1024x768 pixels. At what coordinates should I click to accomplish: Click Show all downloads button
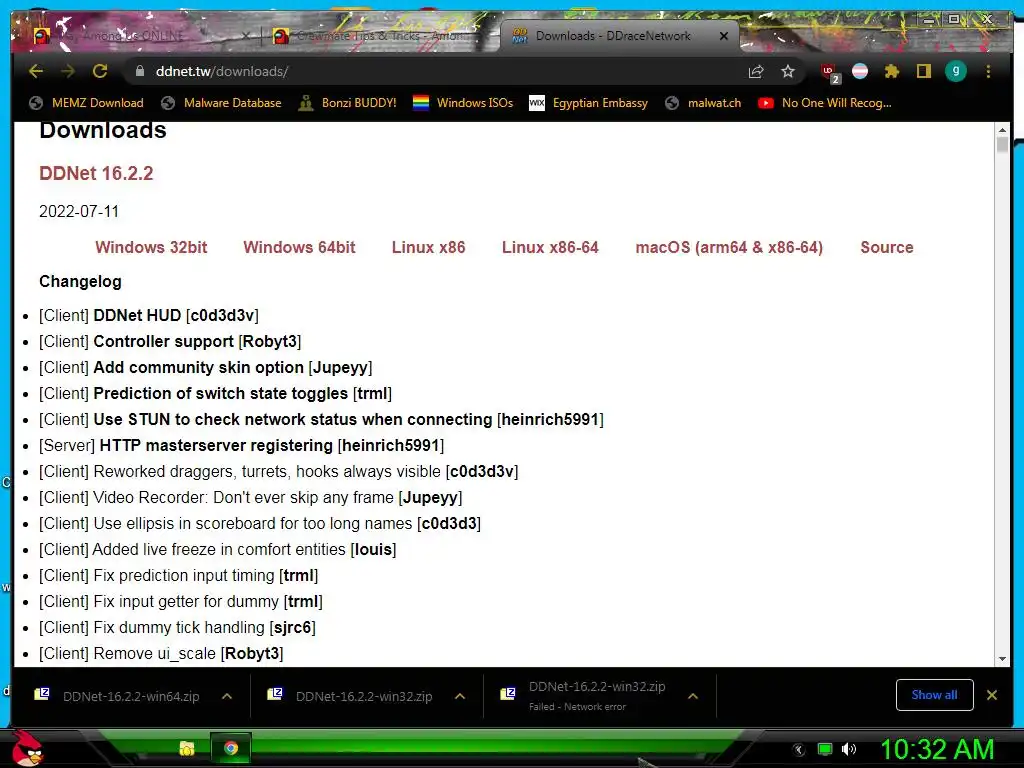935,695
